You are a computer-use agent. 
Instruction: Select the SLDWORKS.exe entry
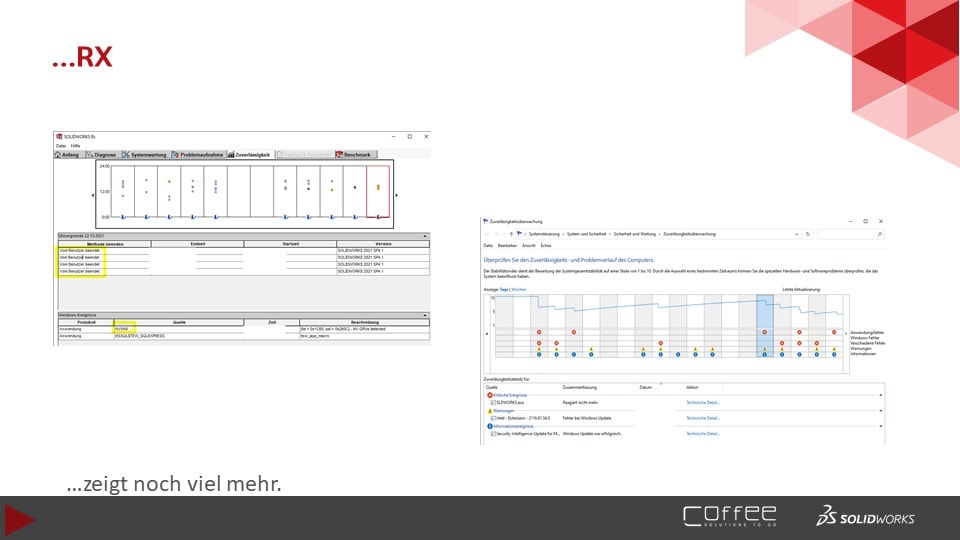510,403
